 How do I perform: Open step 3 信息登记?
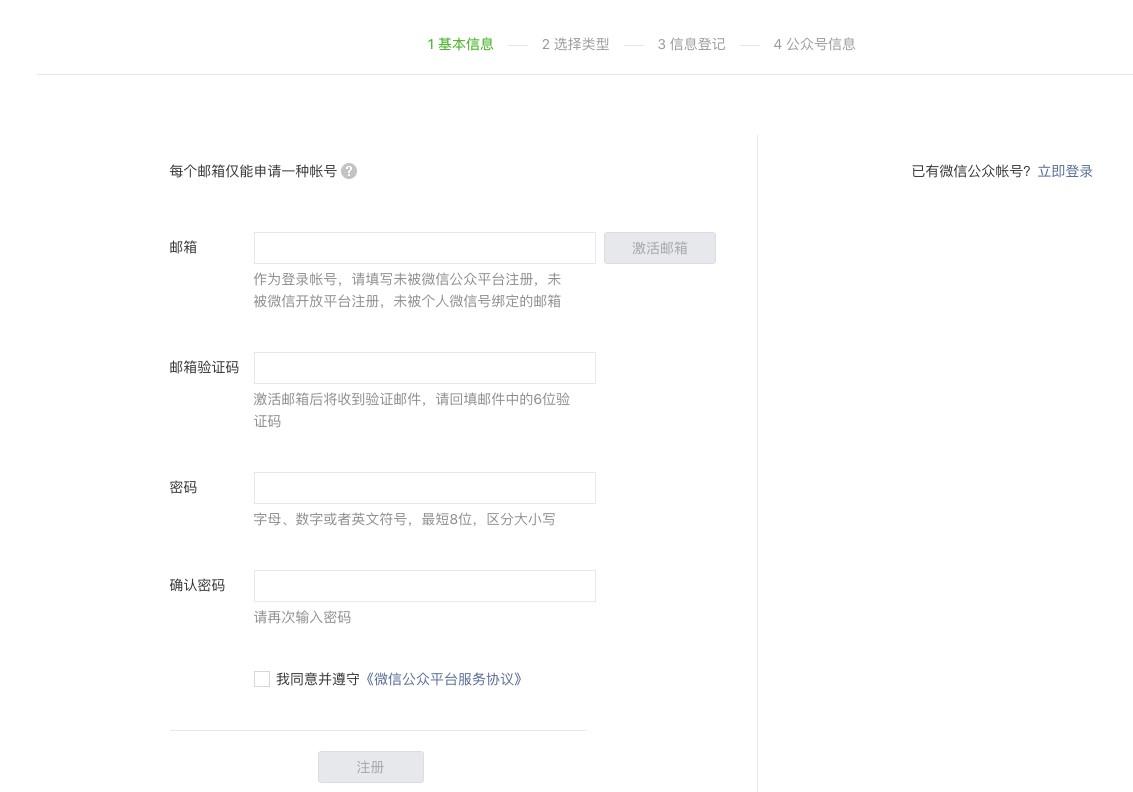click(x=691, y=44)
